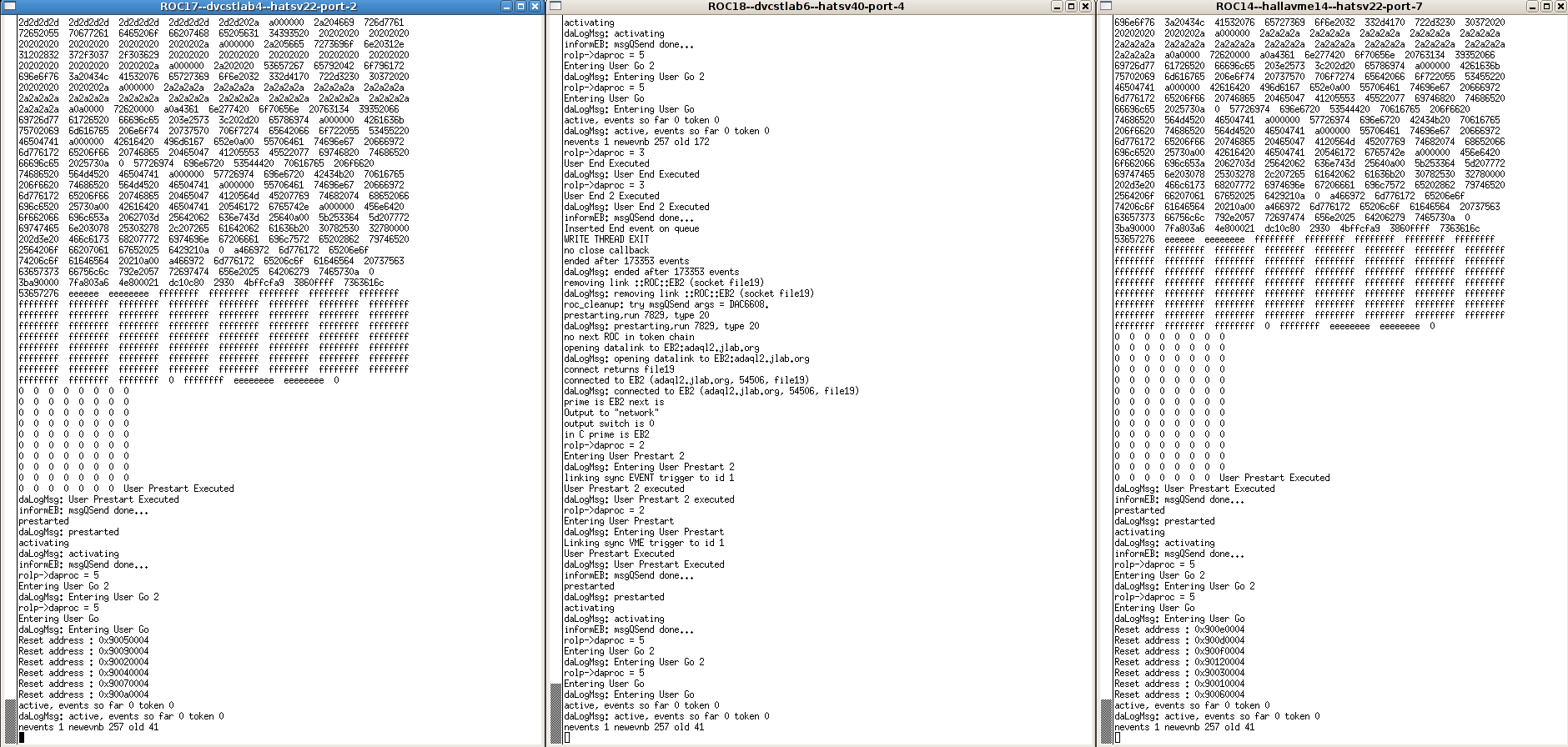Click 'daLogMsg: Entering User Go 2' in ROC17
This screenshot has height=747, width=1568.
[x=88, y=597]
